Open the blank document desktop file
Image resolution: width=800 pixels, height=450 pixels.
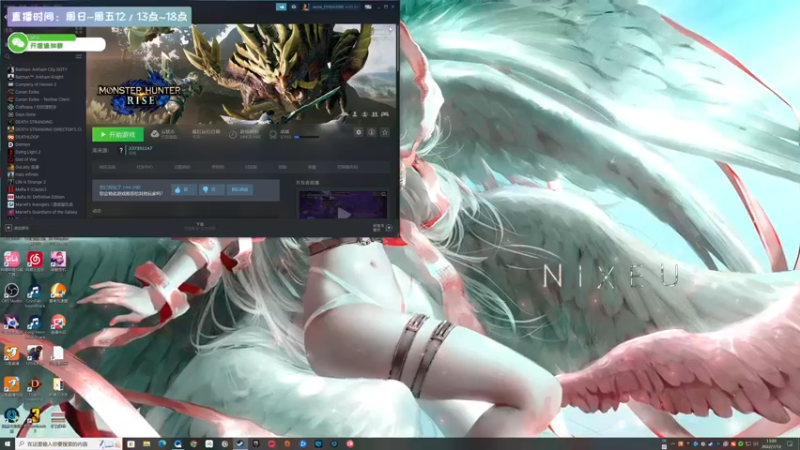pos(58,354)
